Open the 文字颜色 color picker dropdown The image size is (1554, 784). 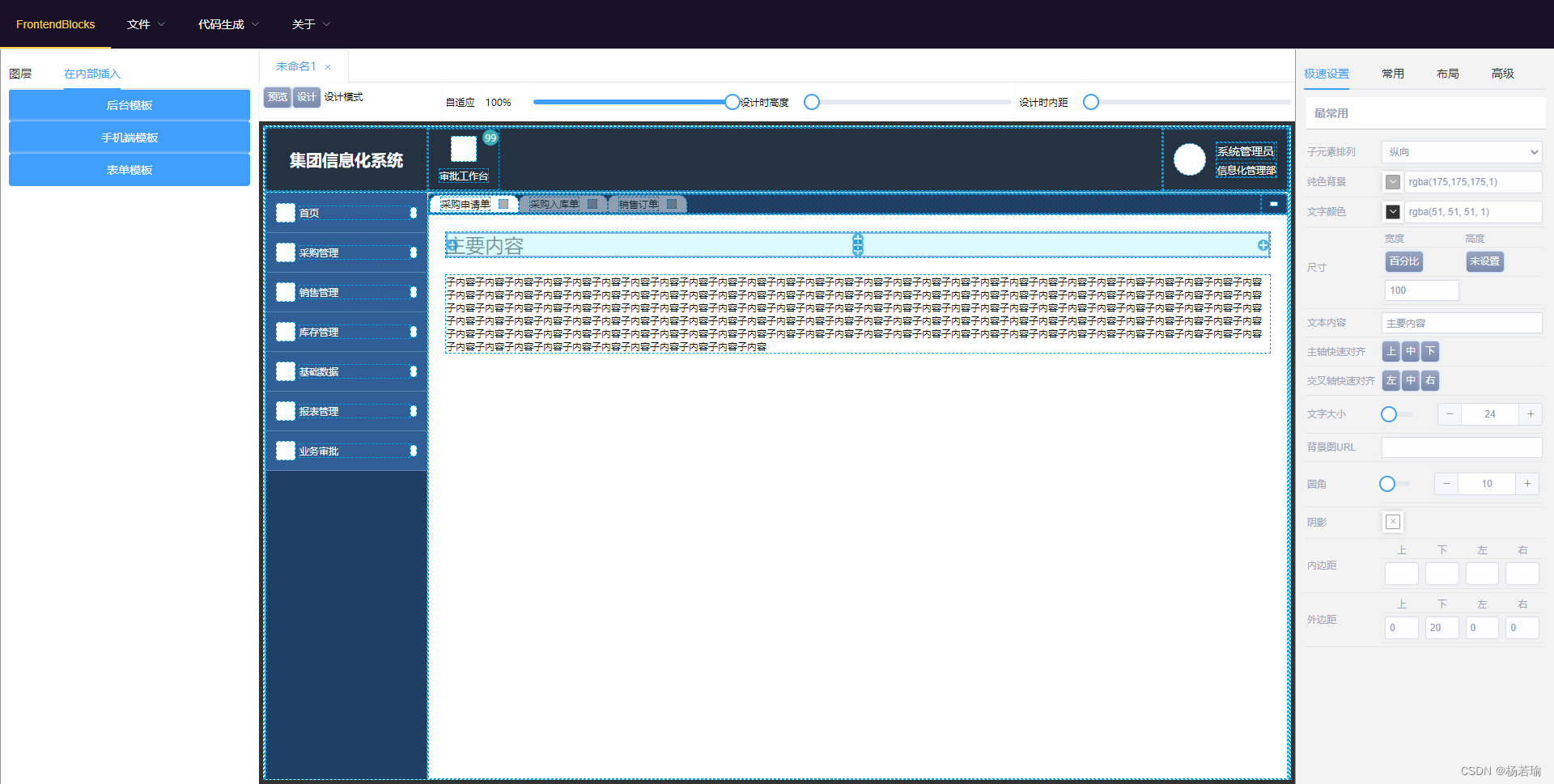1393,212
